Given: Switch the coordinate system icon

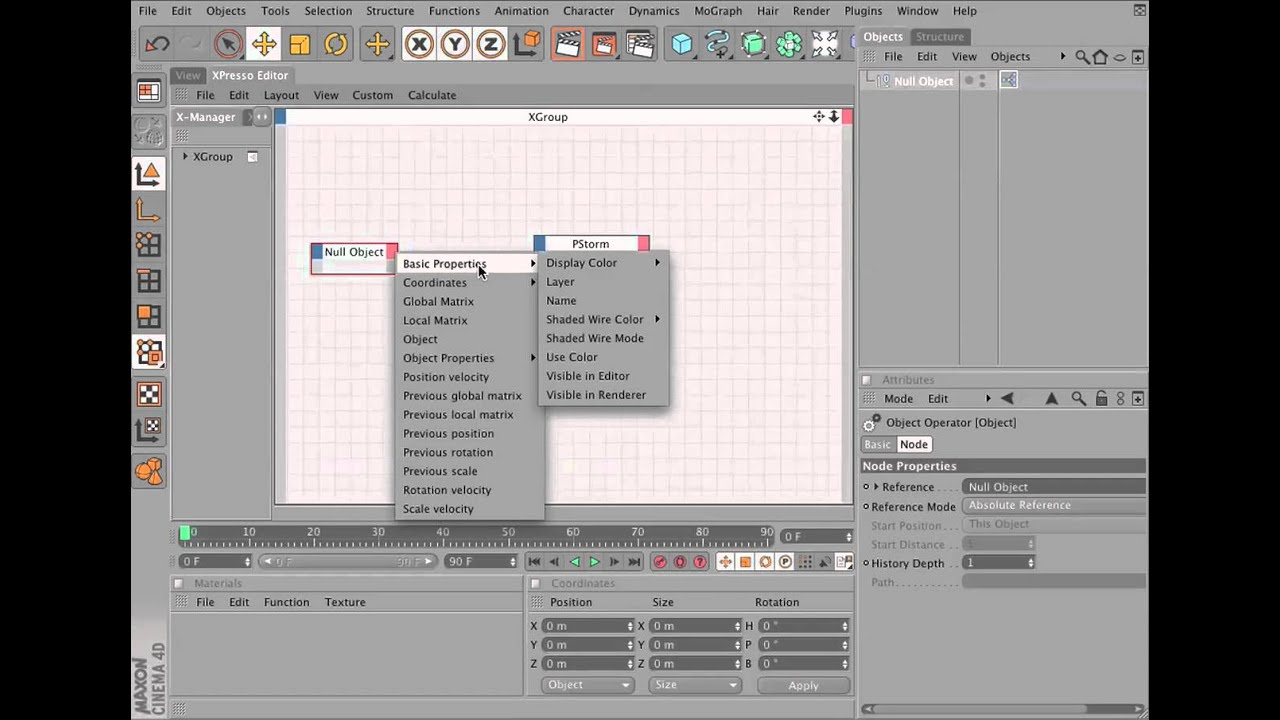Looking at the screenshot, I should (x=528, y=44).
